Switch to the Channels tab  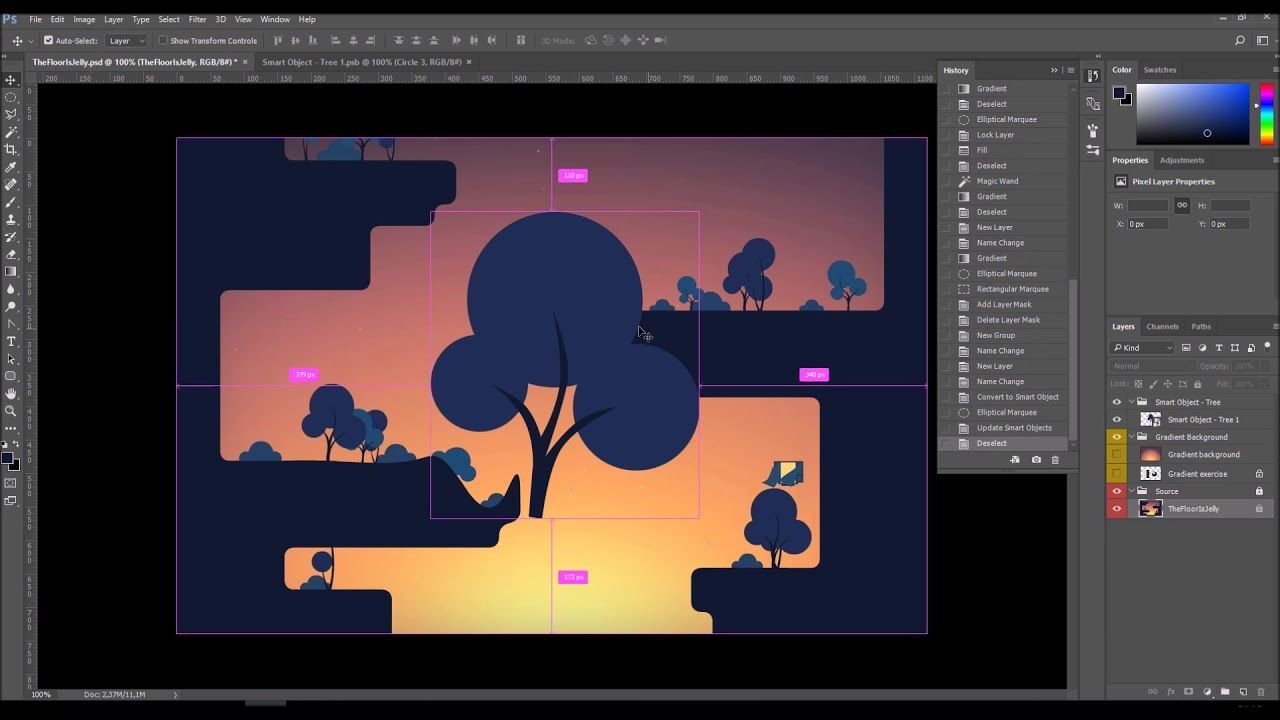1162,326
